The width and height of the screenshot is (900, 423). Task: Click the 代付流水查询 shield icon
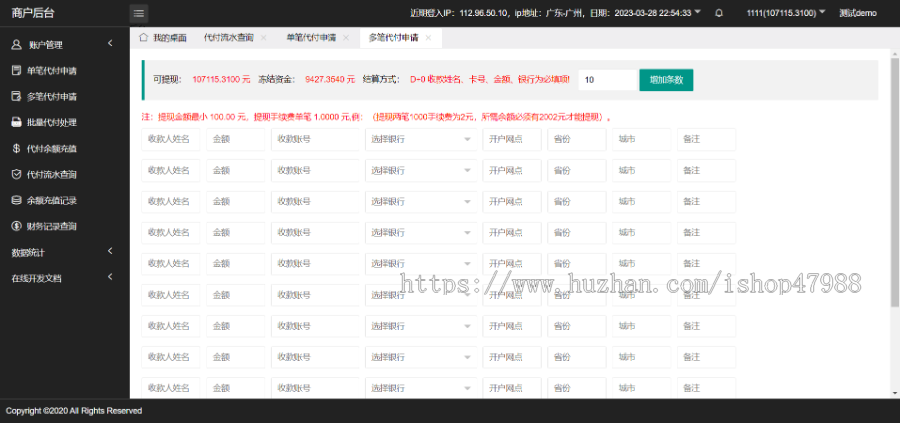[17, 174]
